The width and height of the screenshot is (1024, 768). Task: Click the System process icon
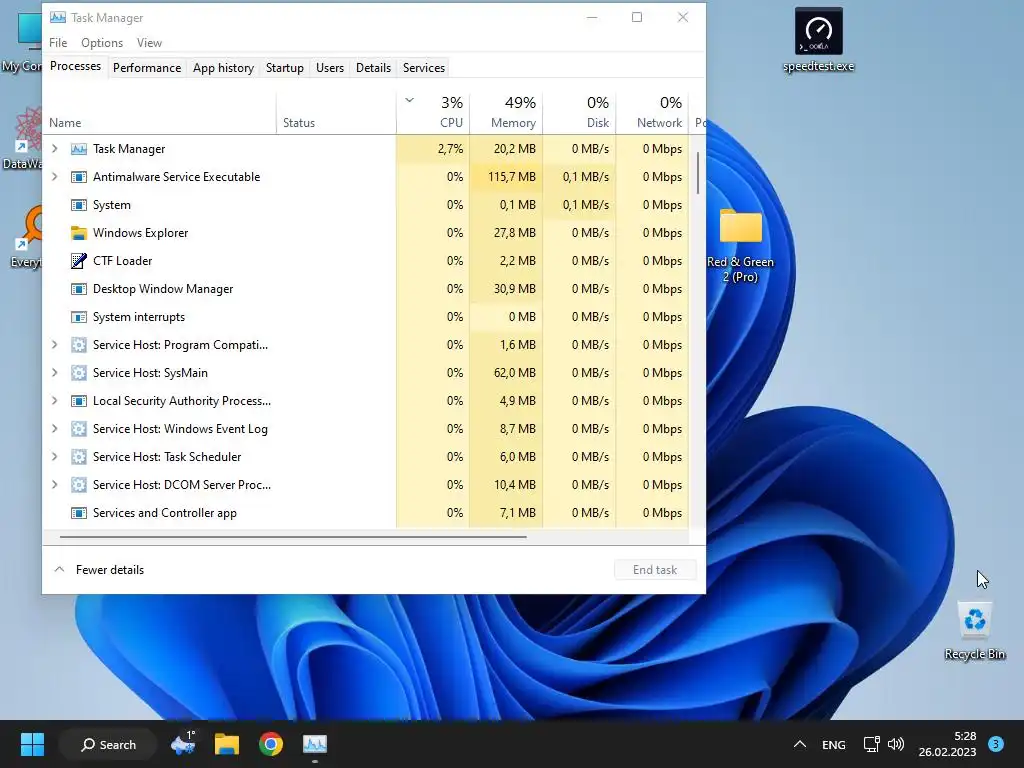pos(78,205)
